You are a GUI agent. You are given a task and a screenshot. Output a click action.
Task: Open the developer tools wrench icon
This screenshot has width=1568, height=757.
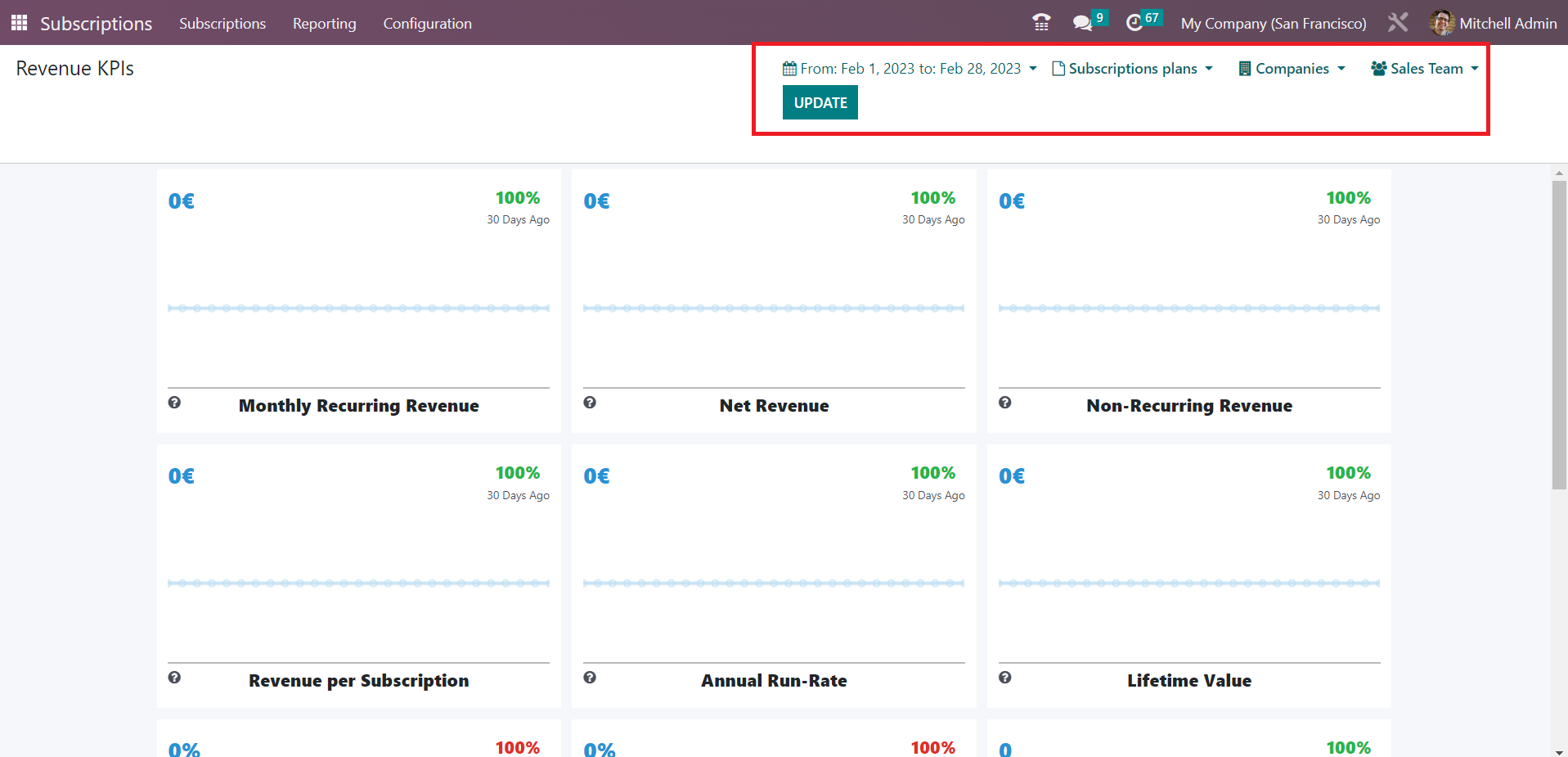point(1398,23)
